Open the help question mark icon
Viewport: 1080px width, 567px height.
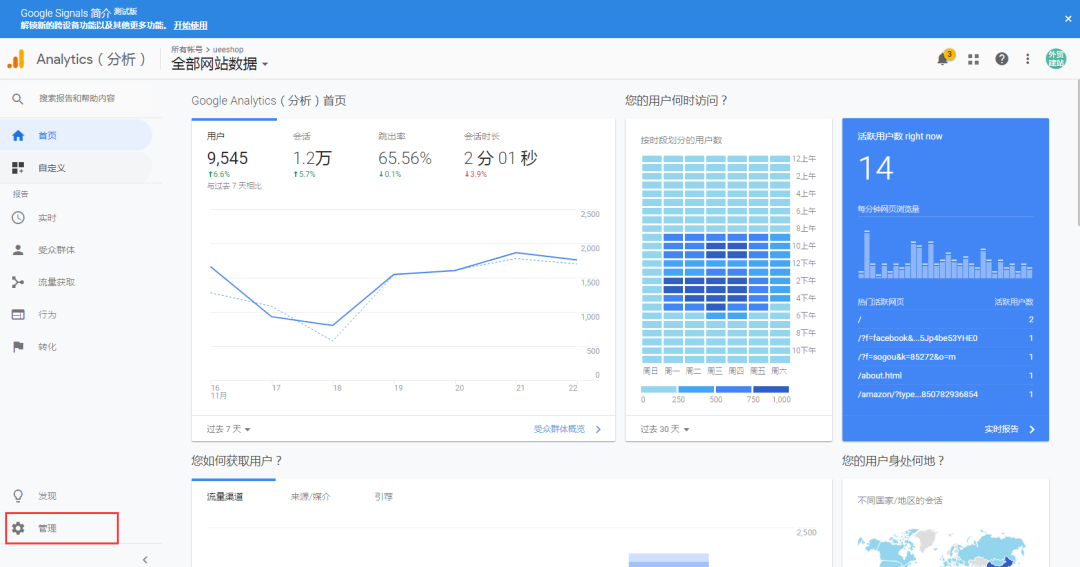1001,59
